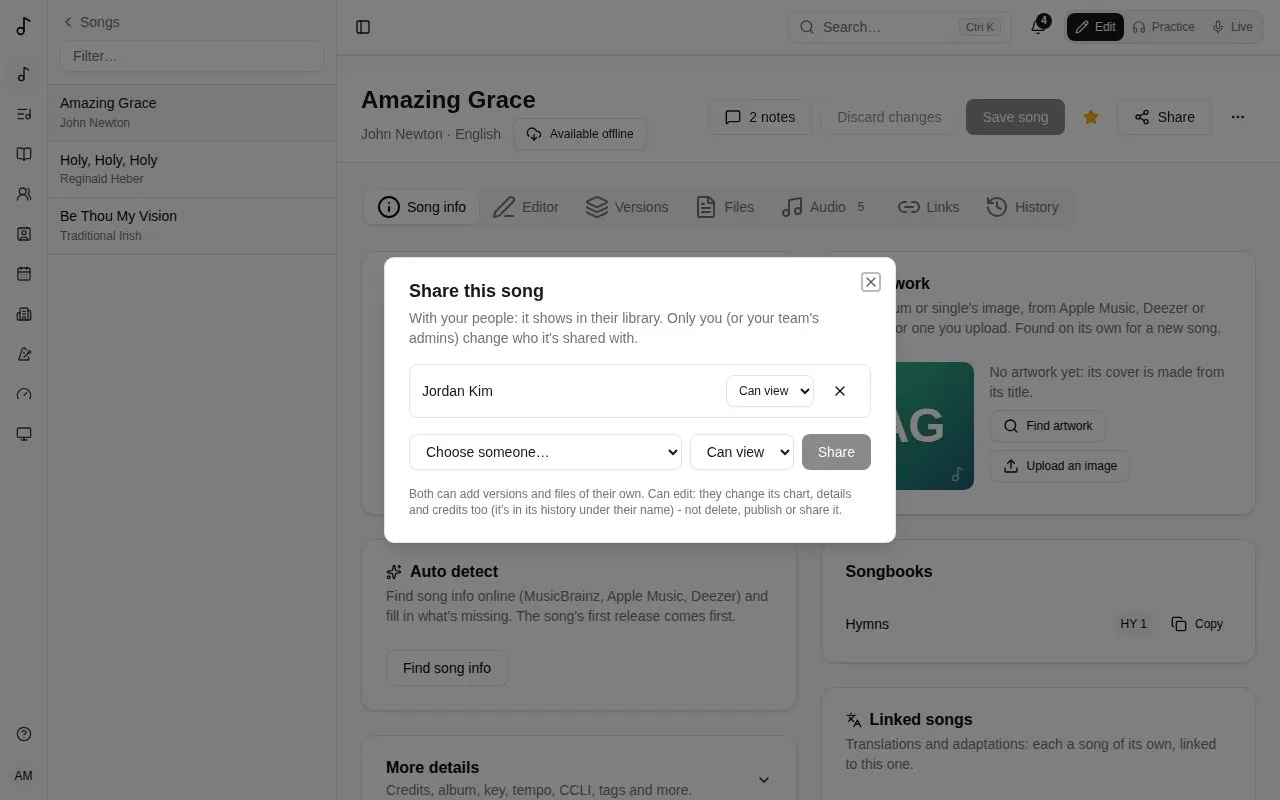The width and height of the screenshot is (1280, 800).
Task: Focus the Search box in top bar
Action: point(900,27)
